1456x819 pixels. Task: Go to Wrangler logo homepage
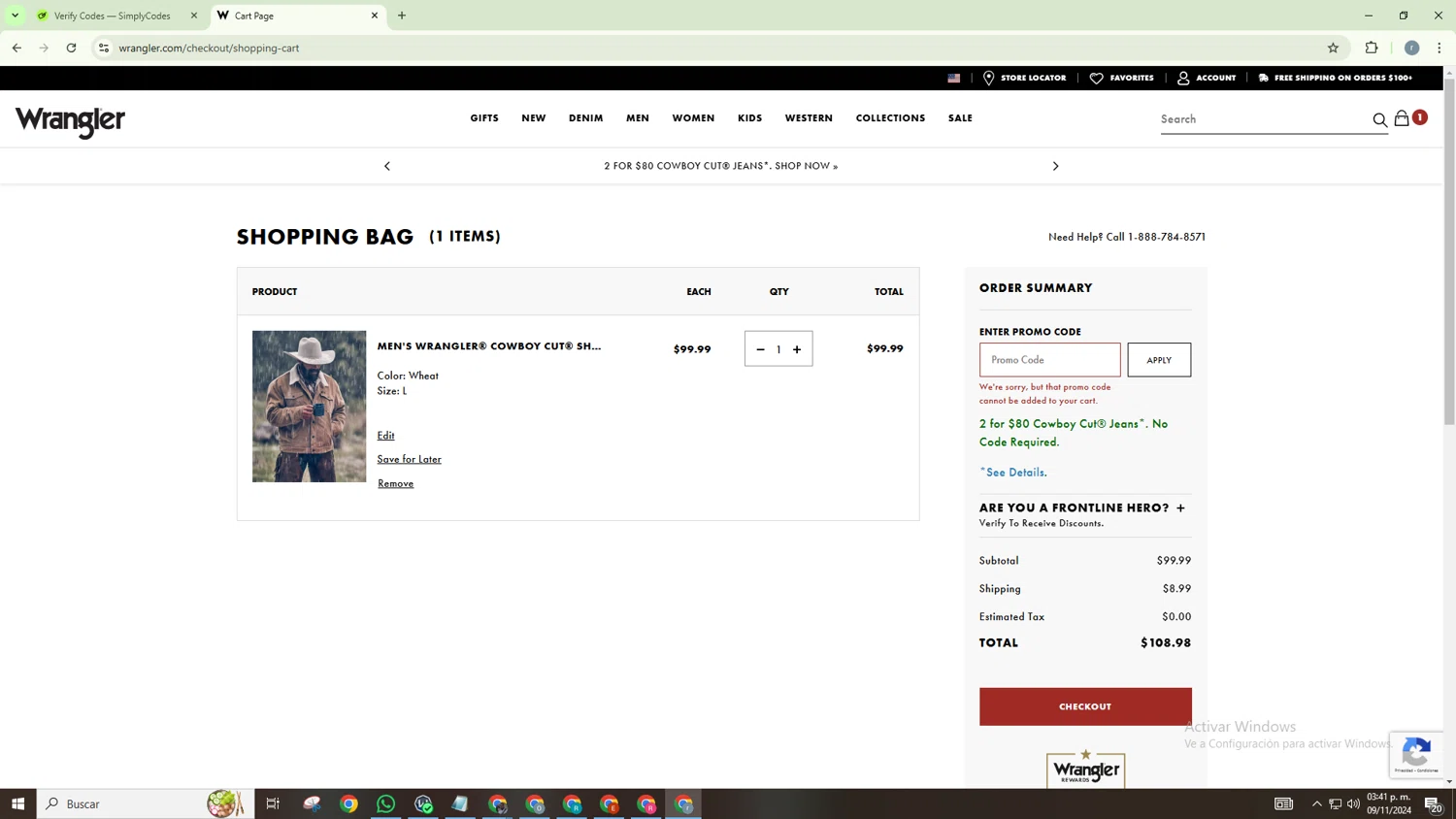pos(70,121)
